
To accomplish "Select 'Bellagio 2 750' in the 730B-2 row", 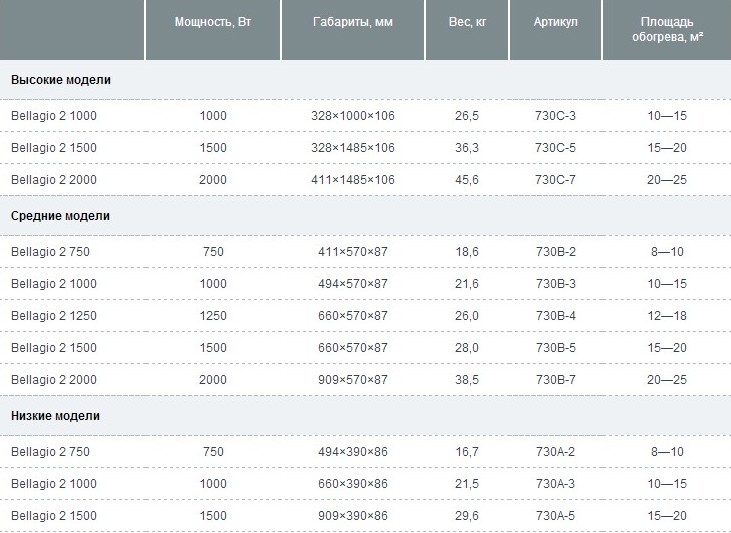I will click(50, 252).
